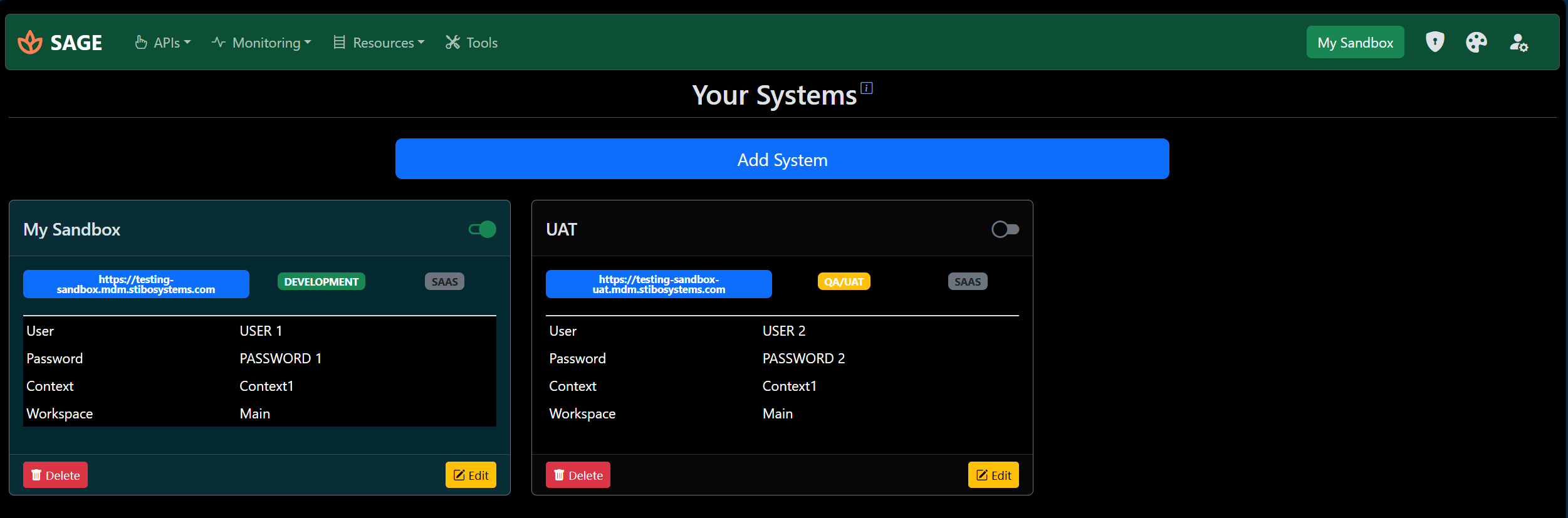
Task: Click the My Sandbox card title
Action: [71, 229]
